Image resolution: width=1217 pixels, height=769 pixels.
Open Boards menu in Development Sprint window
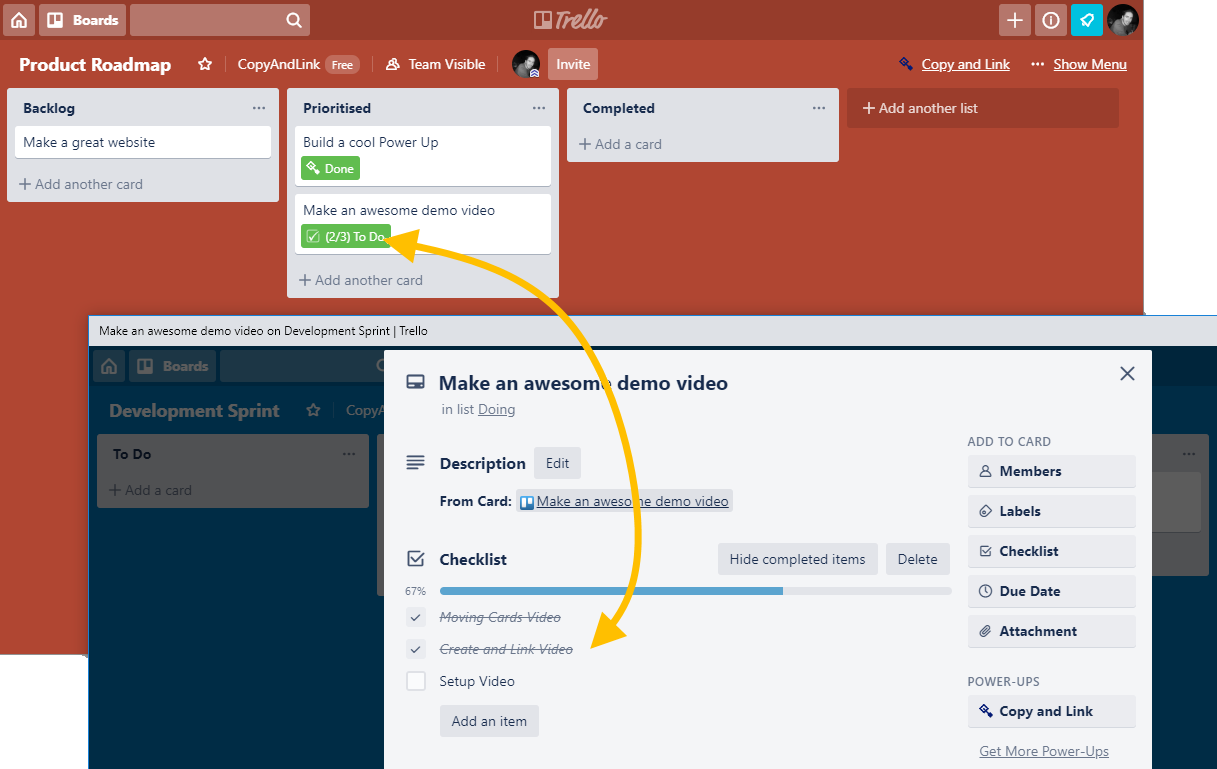tap(172, 366)
